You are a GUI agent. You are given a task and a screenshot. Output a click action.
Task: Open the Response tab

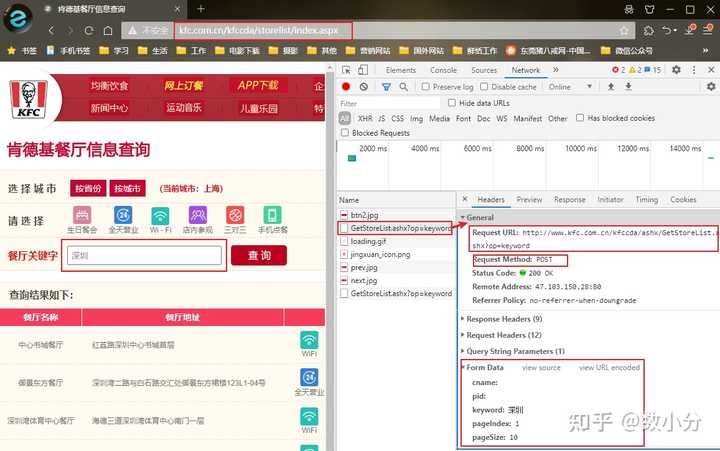[569, 199]
